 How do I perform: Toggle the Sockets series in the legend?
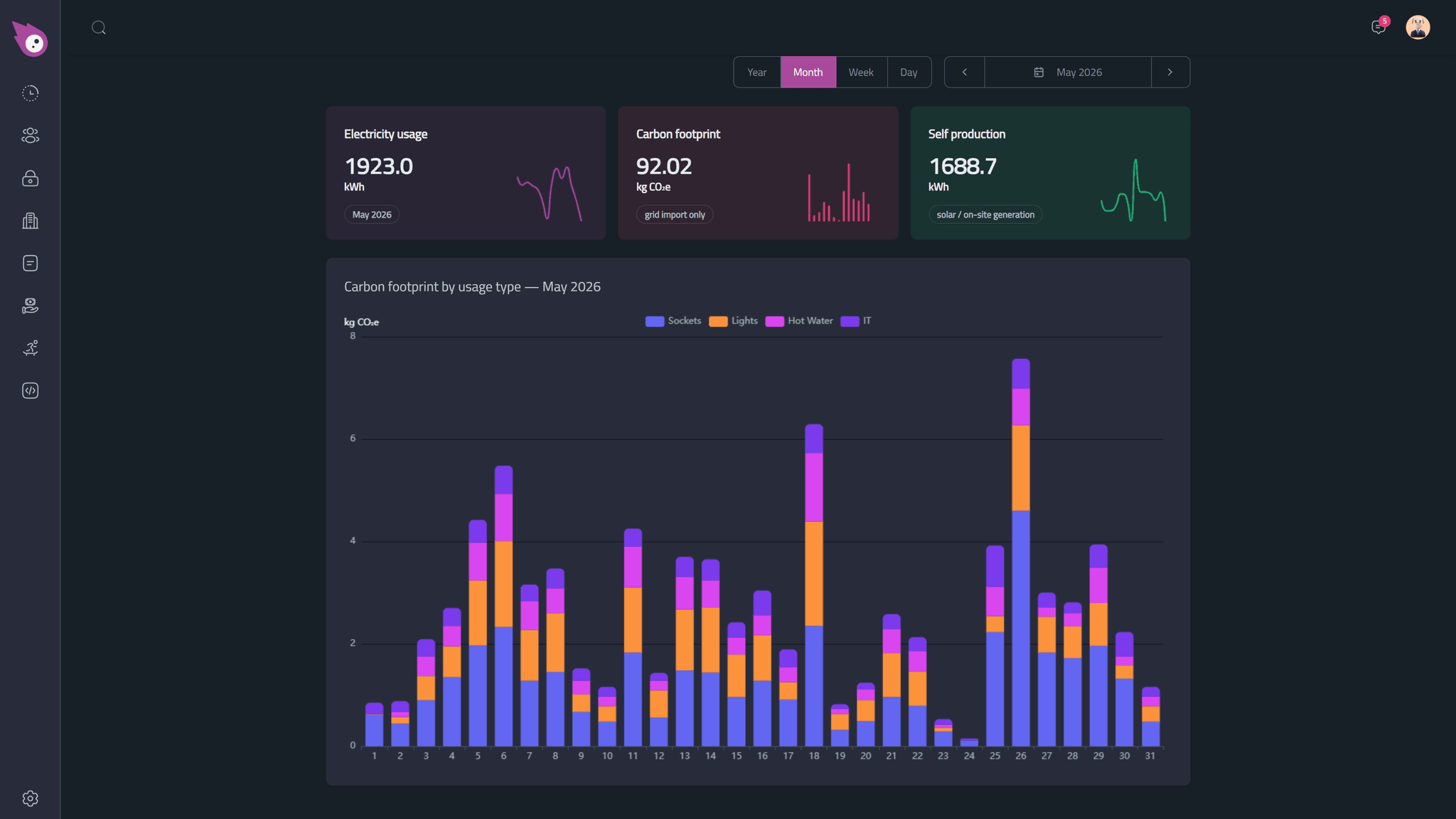[673, 321]
